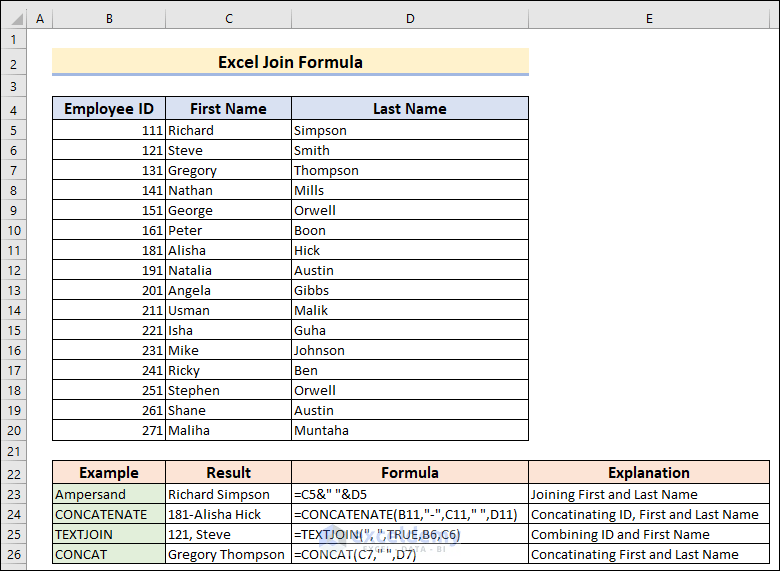Select the 'Austin' cell in row 12
The image size is (780, 571).
pos(410,270)
